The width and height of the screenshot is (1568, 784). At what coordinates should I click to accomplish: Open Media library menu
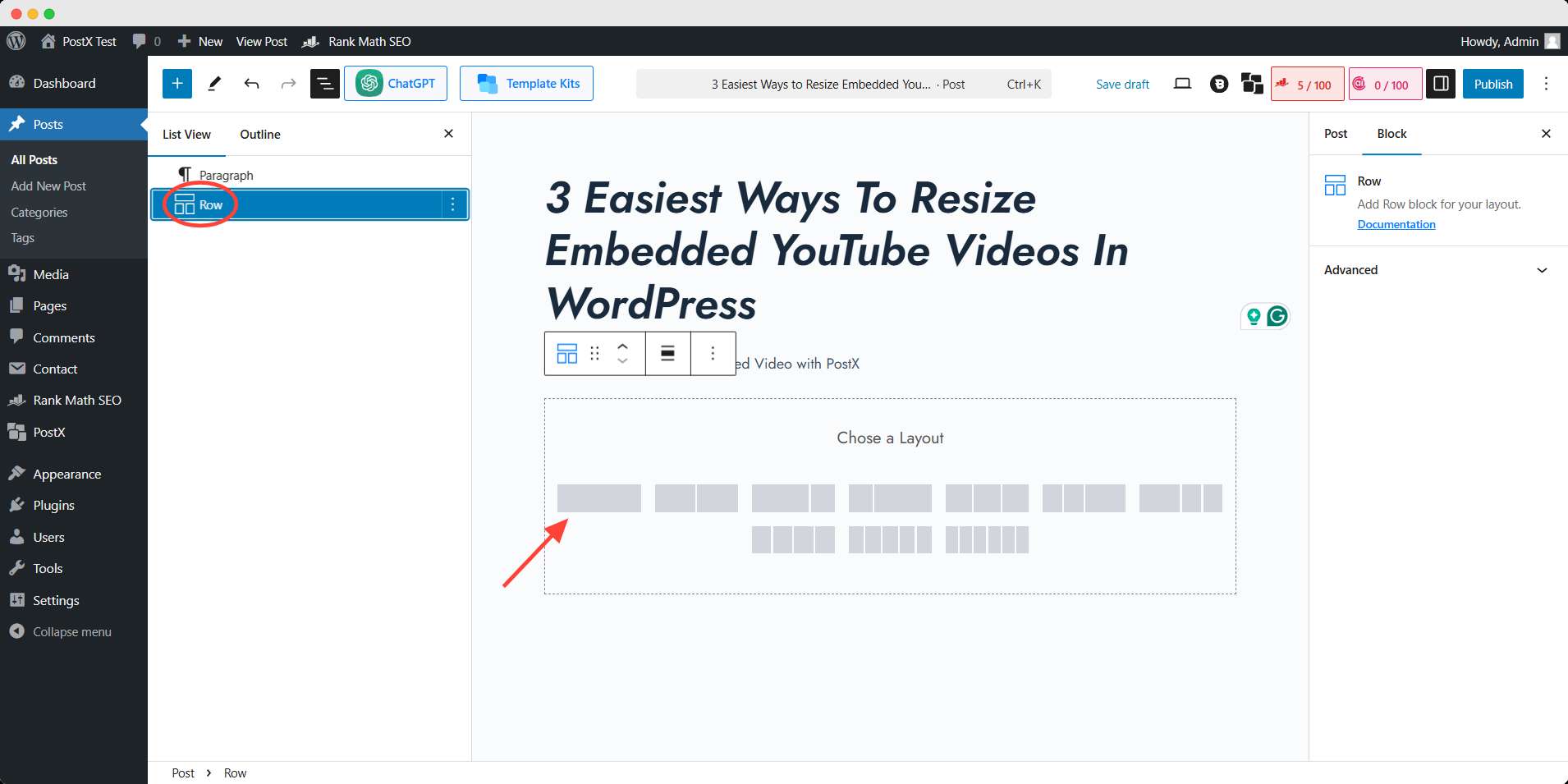click(x=74, y=274)
